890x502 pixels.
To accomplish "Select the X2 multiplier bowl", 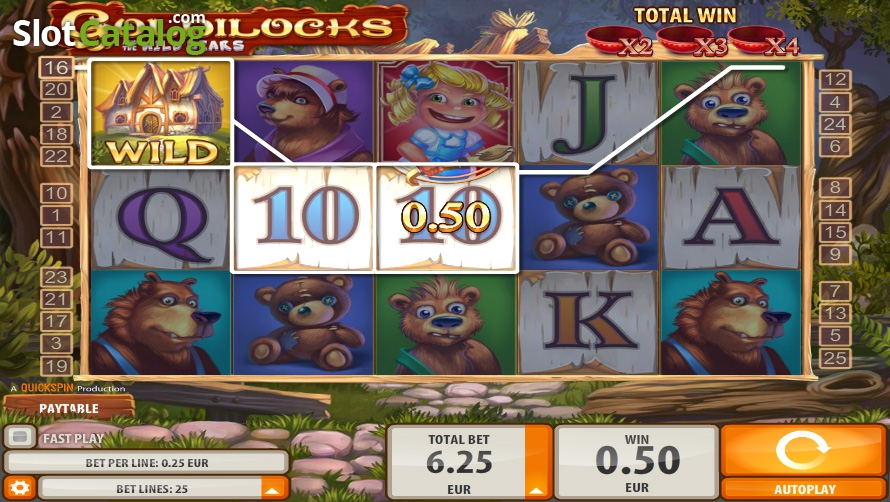I will (619, 41).
